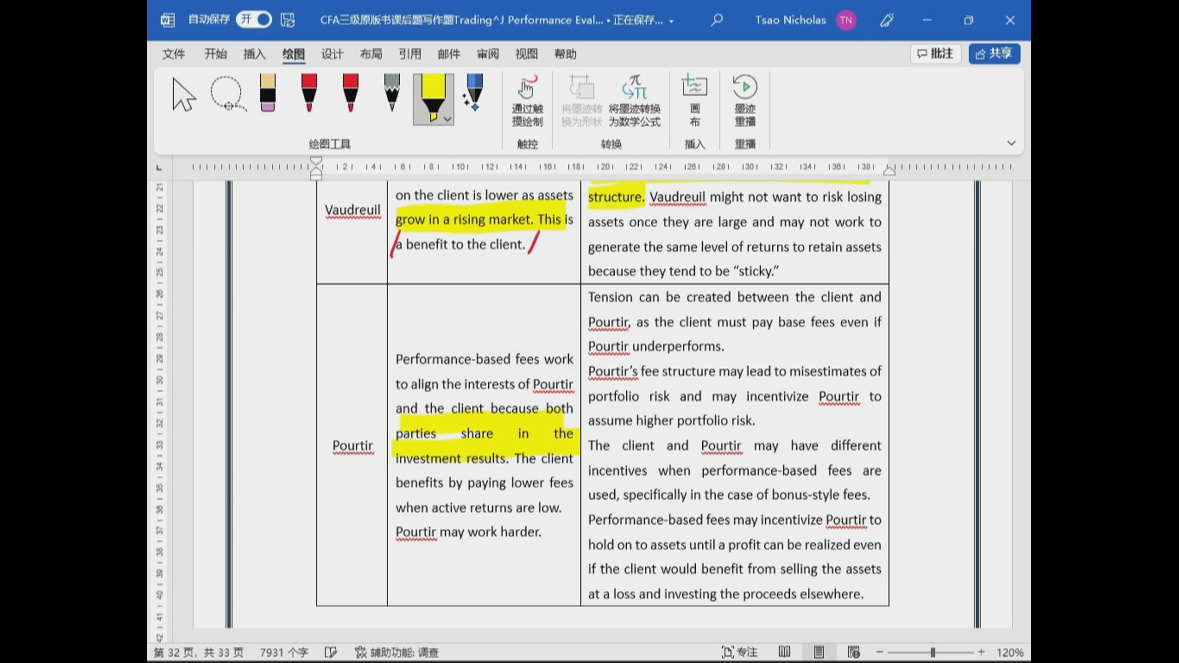Click the Ink to Math (将墨迹转换为数学公式) icon
Screen dimensions: 1179x663
coord(634,100)
